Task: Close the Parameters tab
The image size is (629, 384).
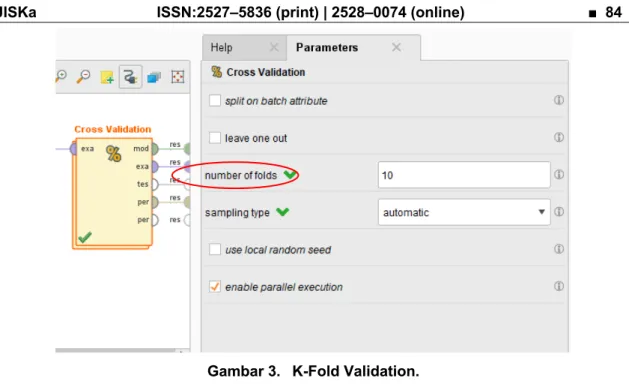Action: click(x=396, y=47)
